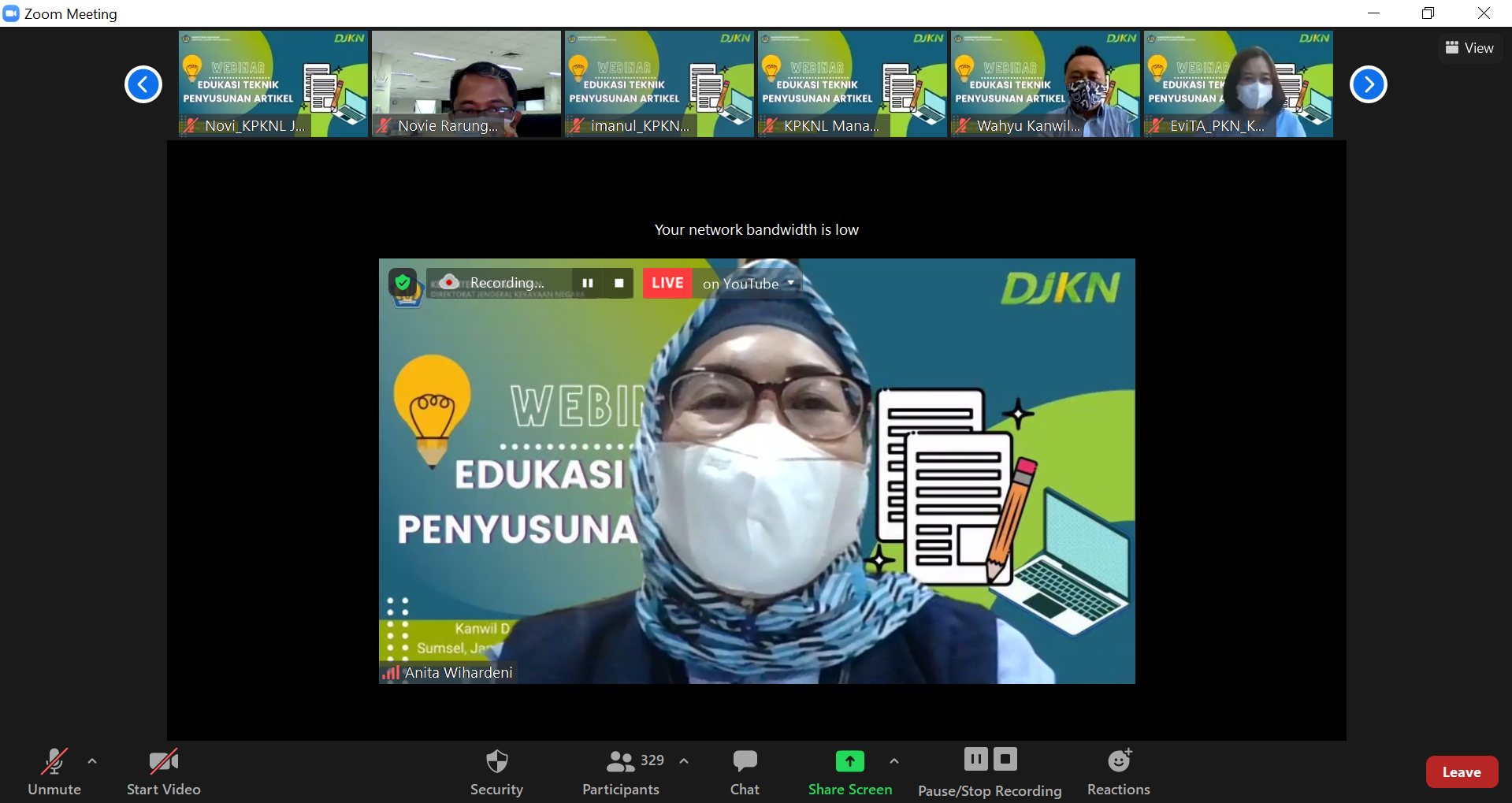Click the green encryption shield icon
This screenshot has height=803, width=1512.
pyautogui.click(x=403, y=283)
